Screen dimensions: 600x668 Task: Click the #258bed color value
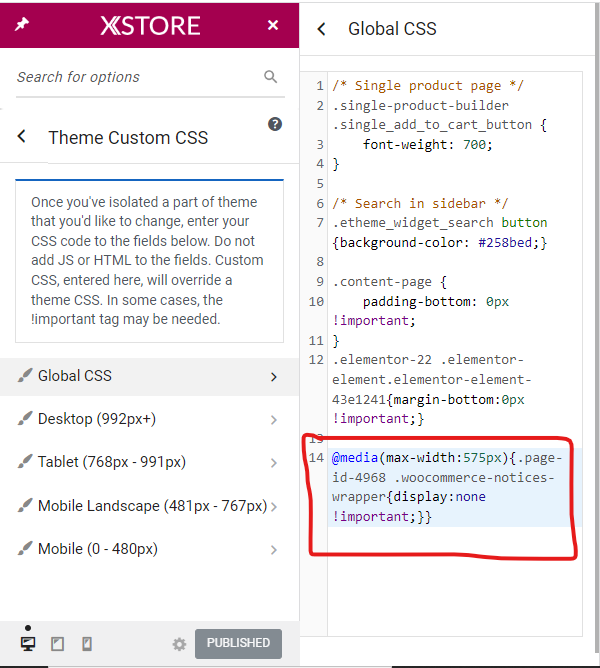click(x=505, y=243)
